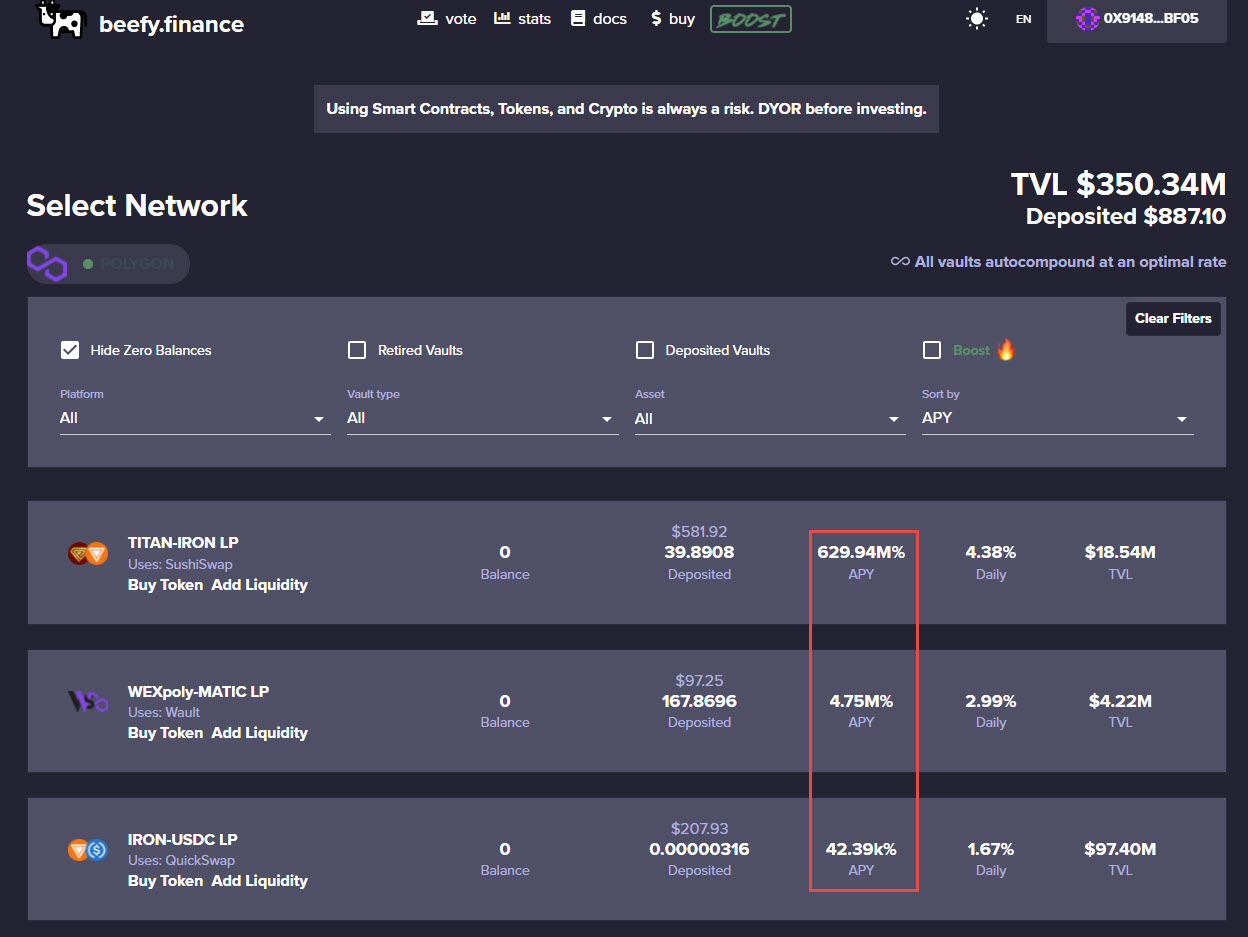Image resolution: width=1248 pixels, height=937 pixels.
Task: Click the Uses: QuickSwap label
Action: point(181,860)
